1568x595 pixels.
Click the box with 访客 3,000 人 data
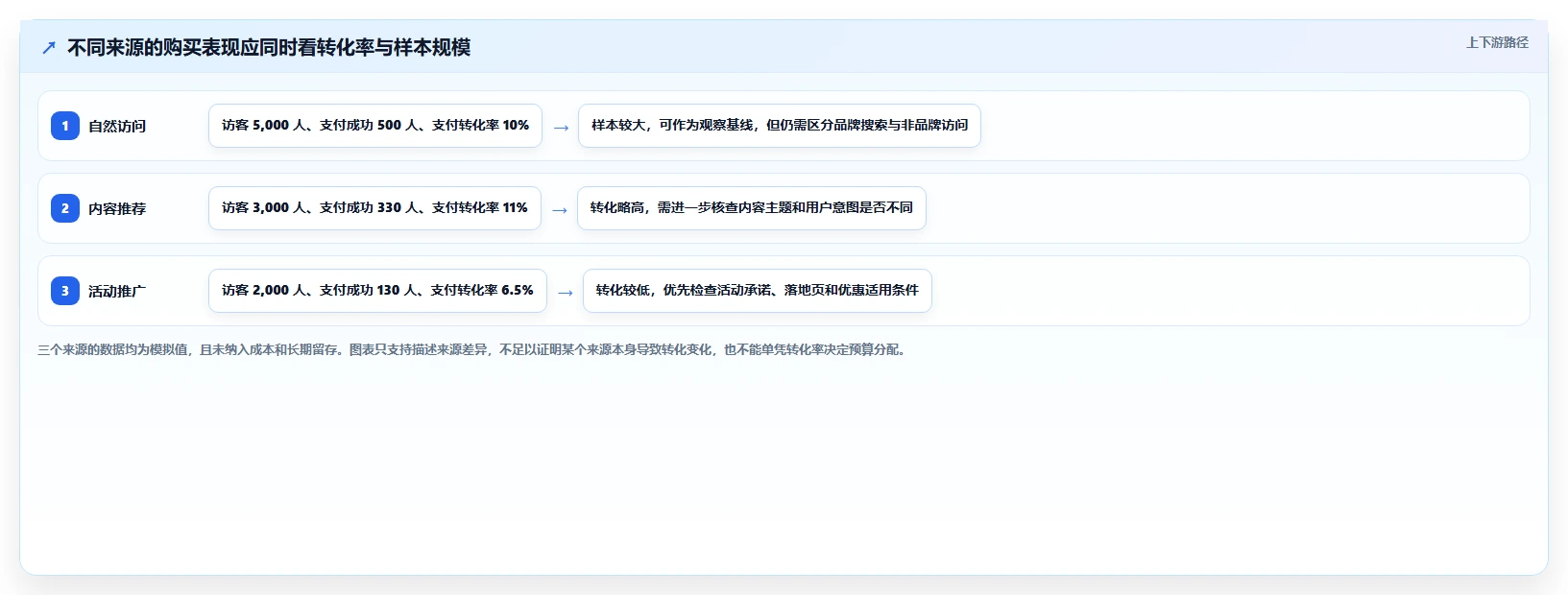tap(374, 208)
